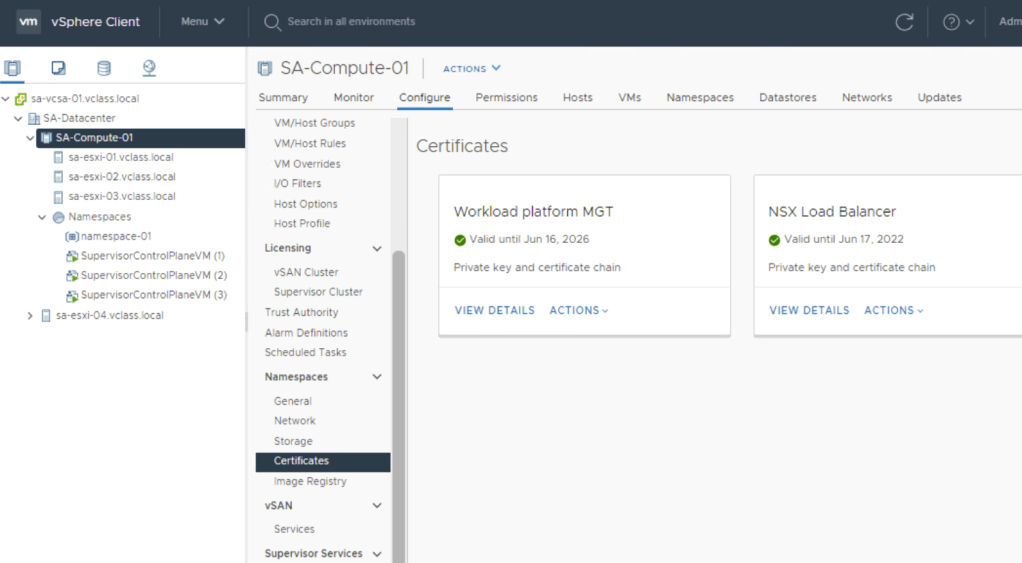Screen dimensions: 1022x563
Task: Select SupervisorControlPlaneVM (2) in tree
Action: [153, 275]
